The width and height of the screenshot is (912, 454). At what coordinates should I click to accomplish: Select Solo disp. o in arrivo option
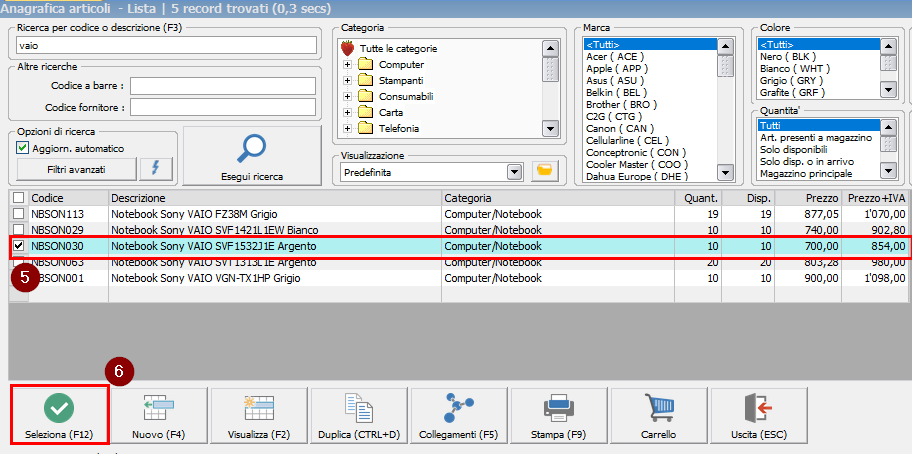pos(819,161)
